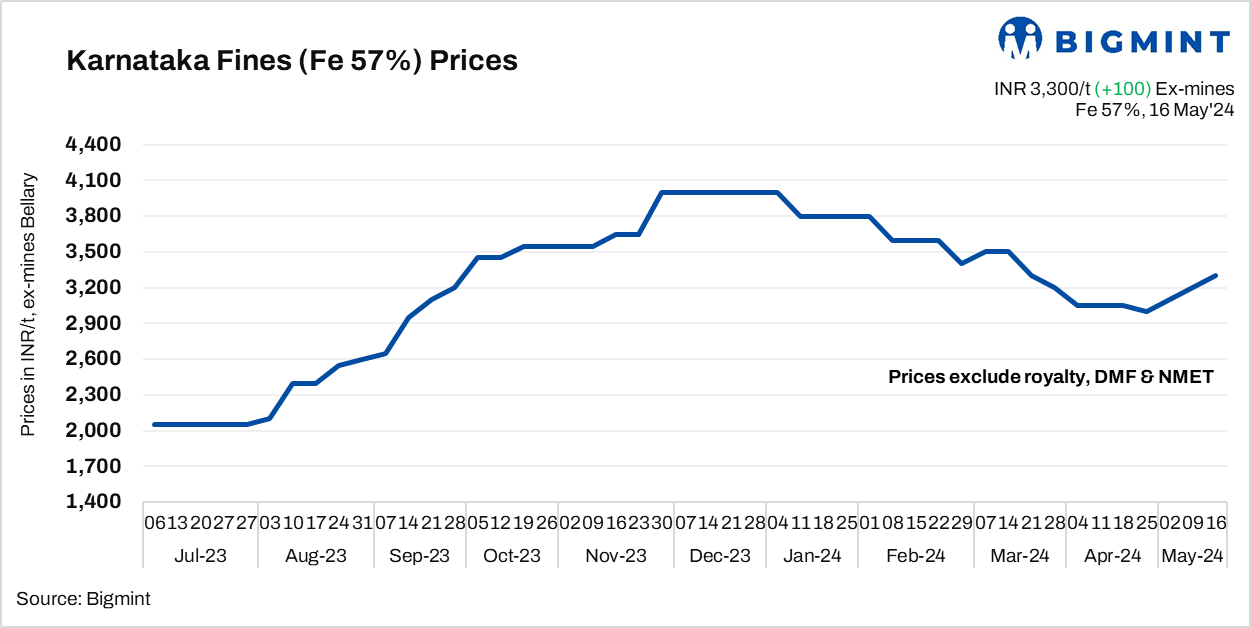The width and height of the screenshot is (1251, 628).
Task: Select the May-24 month label
Action: click(x=1190, y=556)
